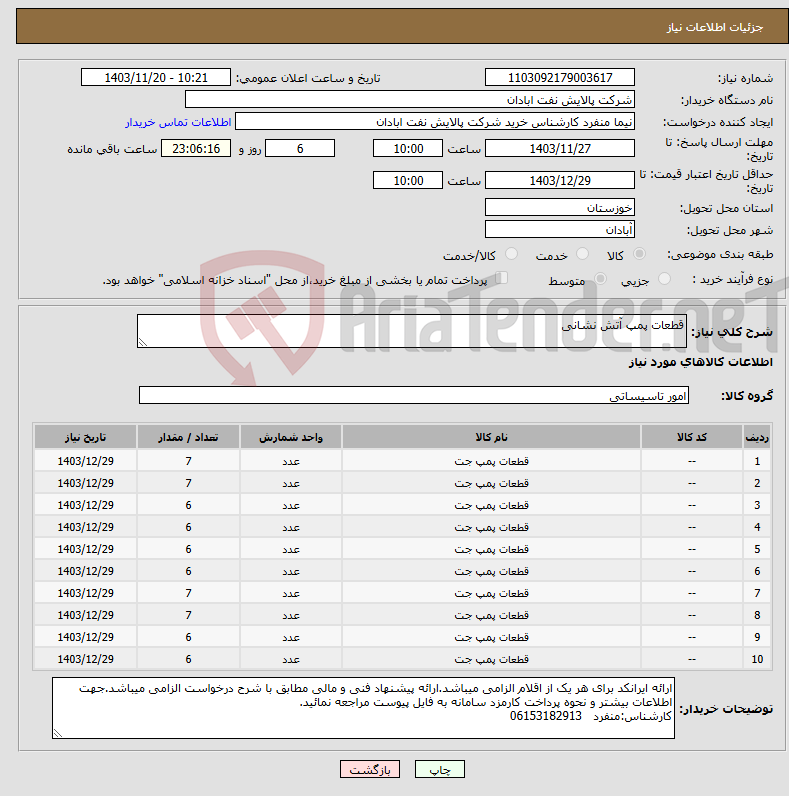Click response deadline date 1403/11/27
This screenshot has width=789, height=796.
(560, 149)
